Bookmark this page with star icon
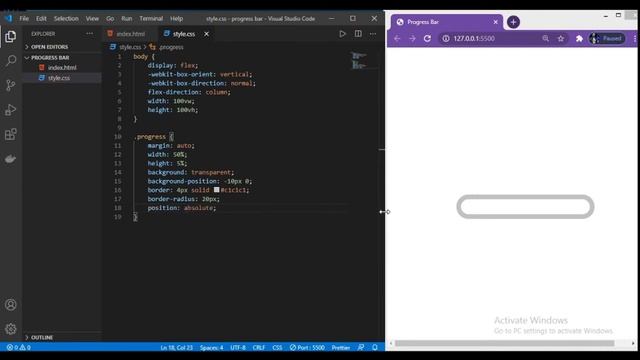The width and height of the screenshot is (640, 360). pyautogui.click(x=561, y=38)
